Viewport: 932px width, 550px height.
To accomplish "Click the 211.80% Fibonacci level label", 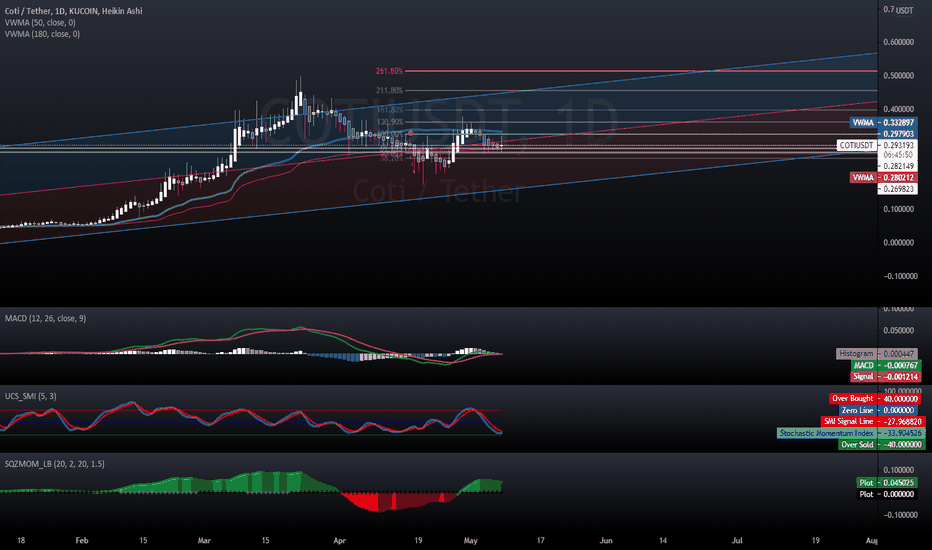I will (x=389, y=90).
